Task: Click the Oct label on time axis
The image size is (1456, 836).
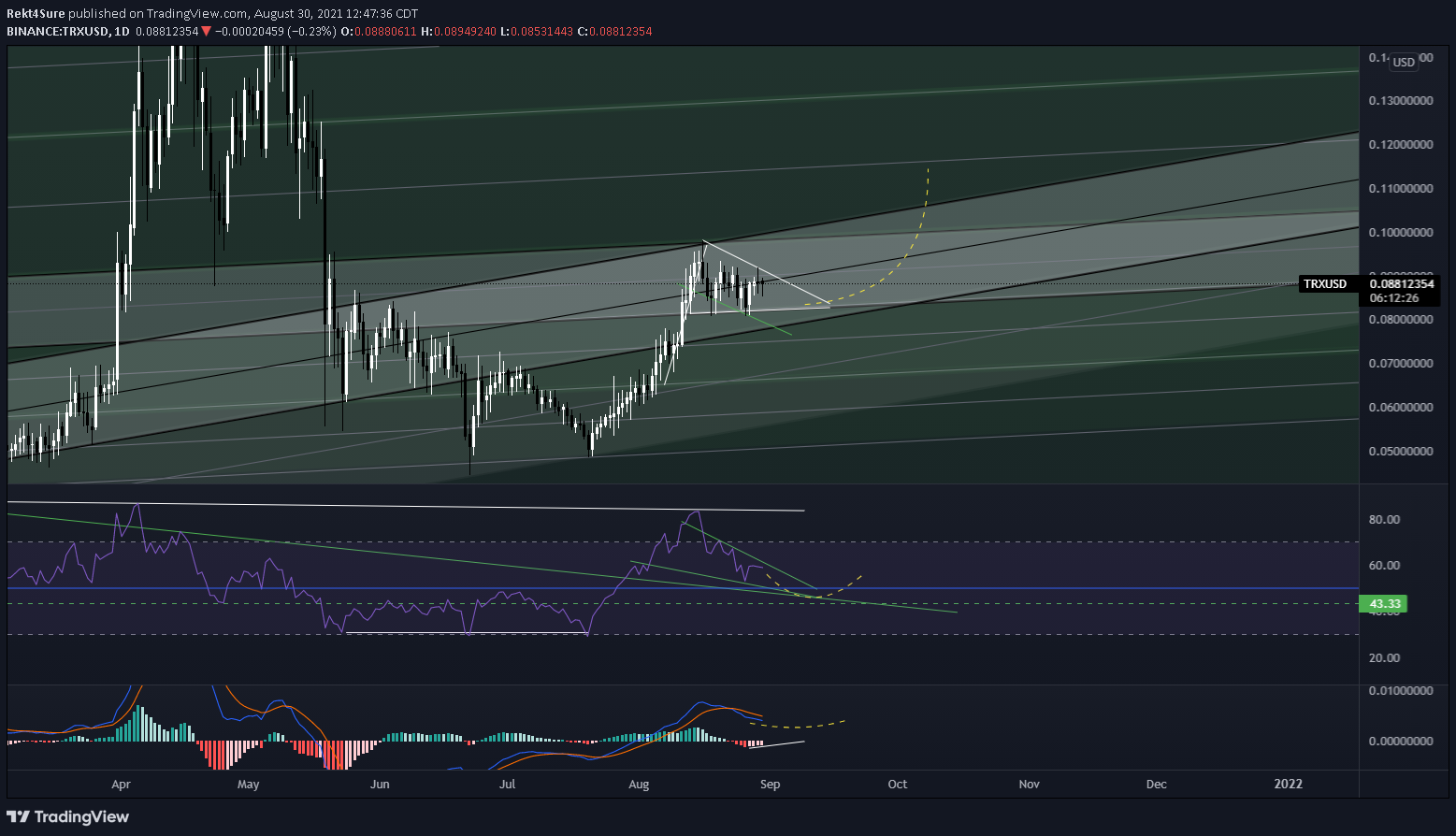Action: 897,785
